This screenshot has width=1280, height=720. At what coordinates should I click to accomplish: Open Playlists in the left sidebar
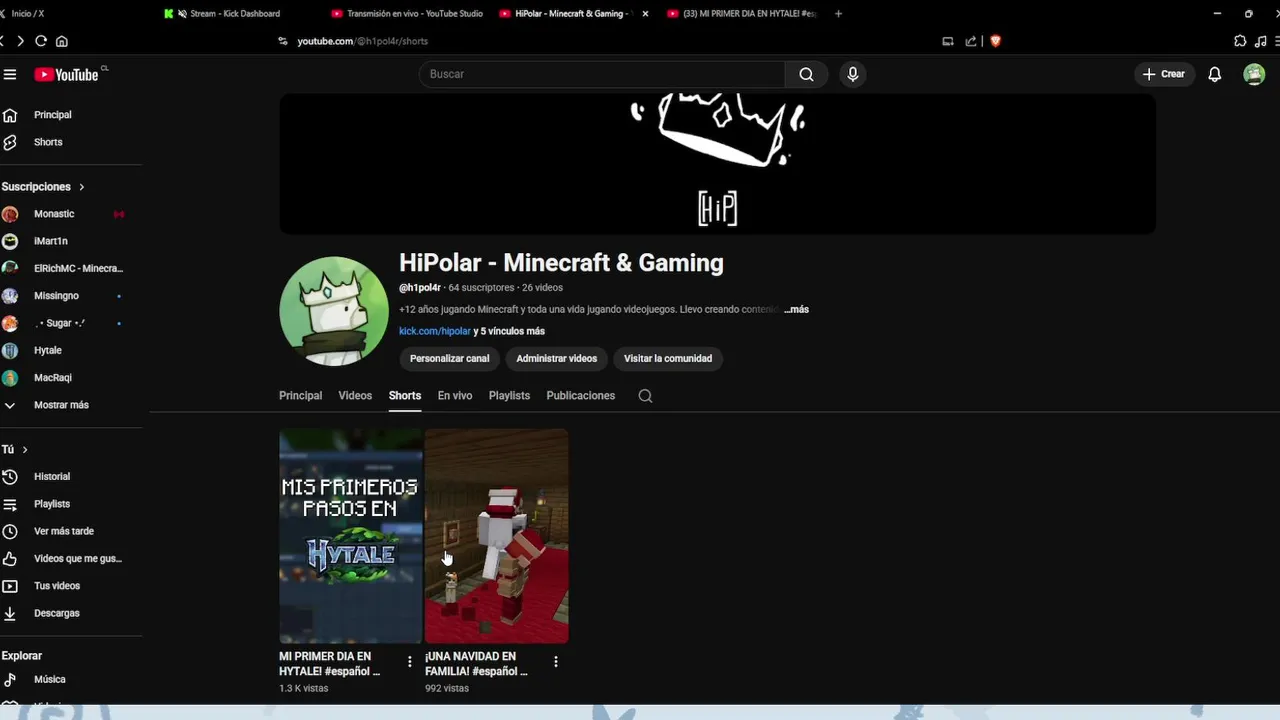click(x=52, y=504)
